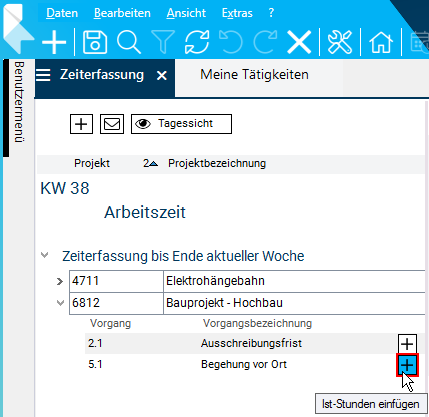
Task: Click the redo arrow toolbar icon
Action: [265, 42]
